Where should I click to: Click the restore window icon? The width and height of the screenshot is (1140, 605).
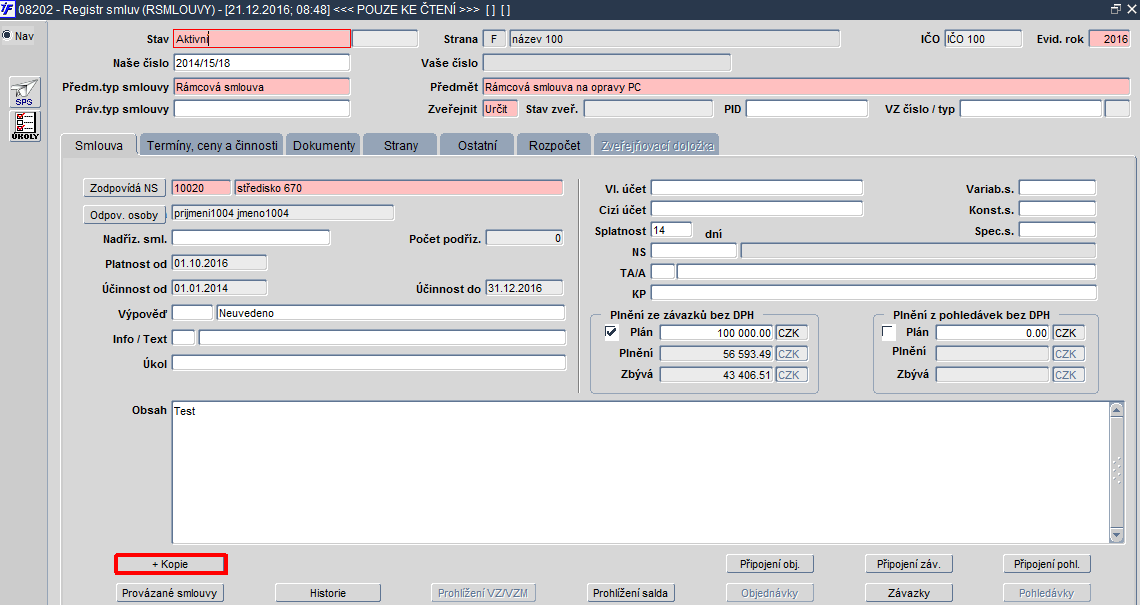point(1116,9)
